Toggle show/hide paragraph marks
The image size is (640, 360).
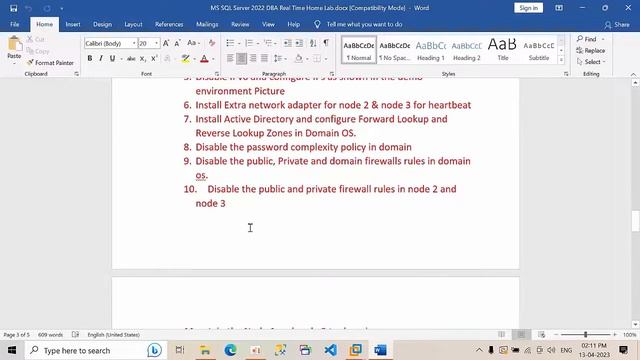pyautogui.click(x=326, y=43)
